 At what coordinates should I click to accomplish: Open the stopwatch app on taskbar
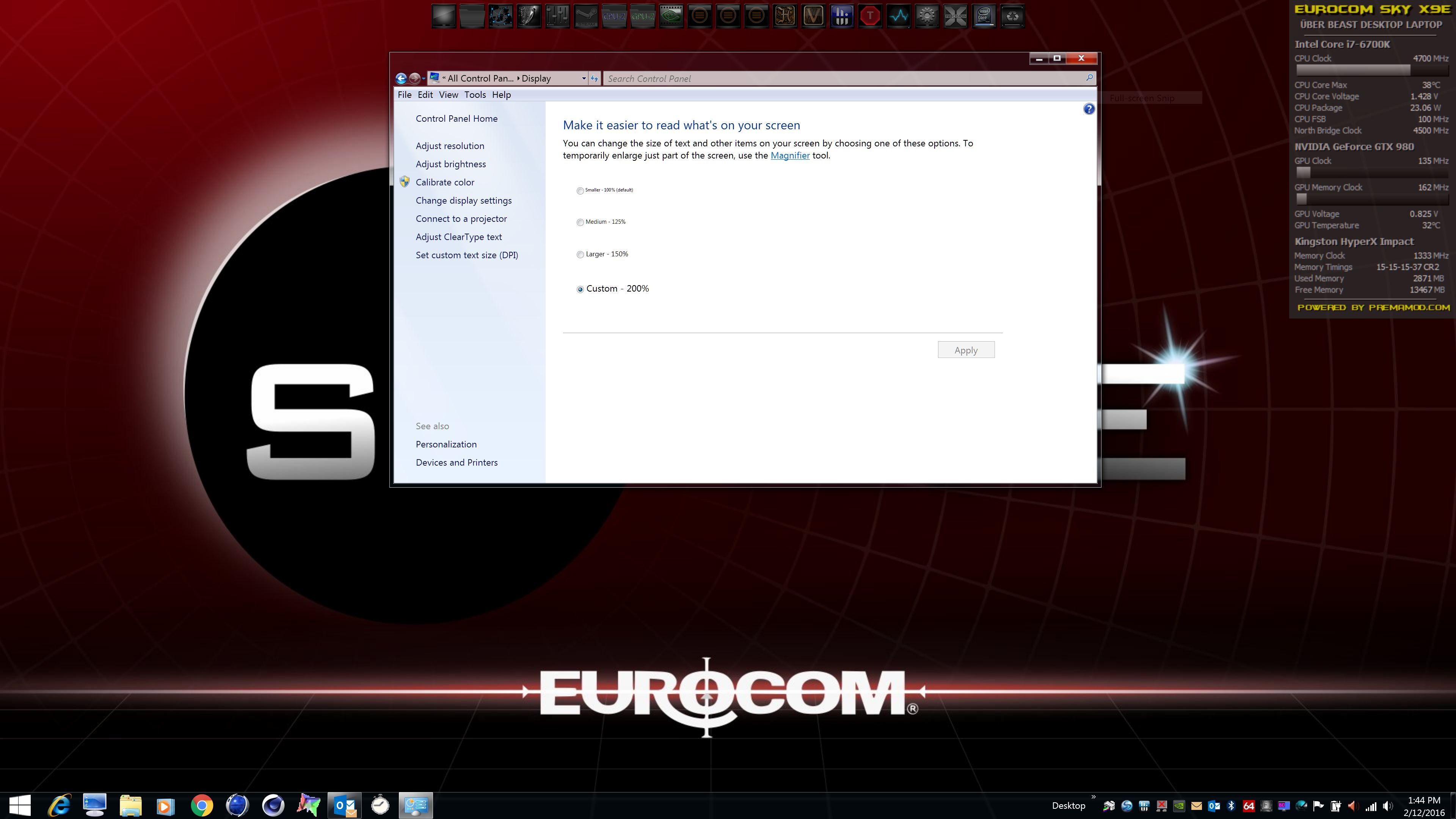click(380, 805)
